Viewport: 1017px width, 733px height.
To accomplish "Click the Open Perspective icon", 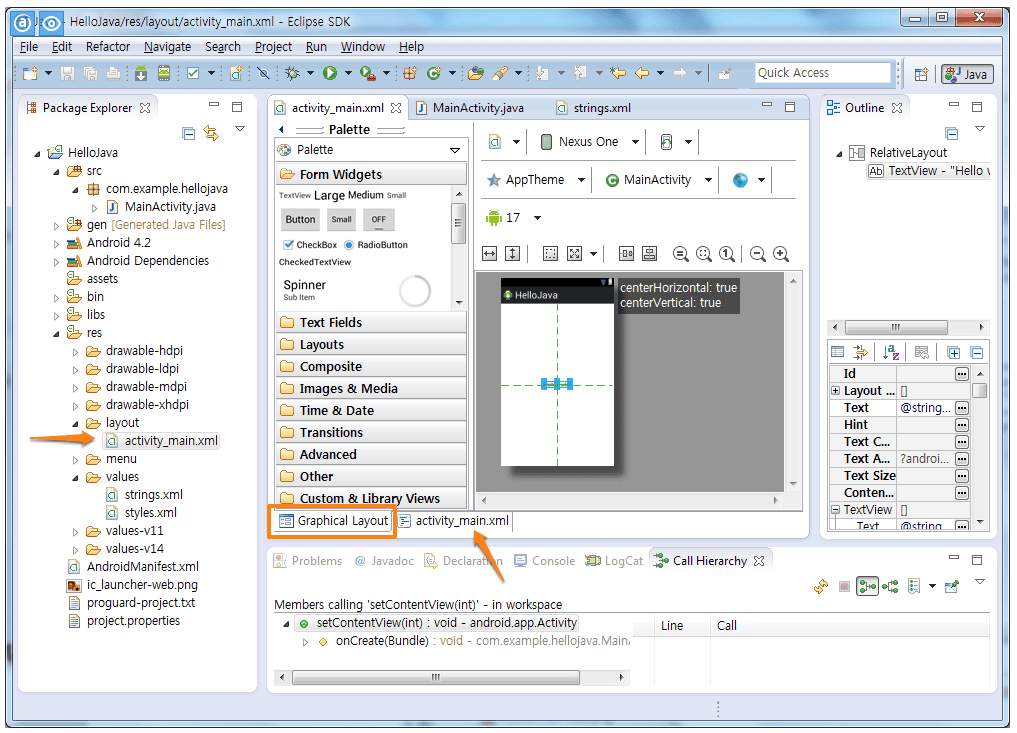I will [x=921, y=74].
